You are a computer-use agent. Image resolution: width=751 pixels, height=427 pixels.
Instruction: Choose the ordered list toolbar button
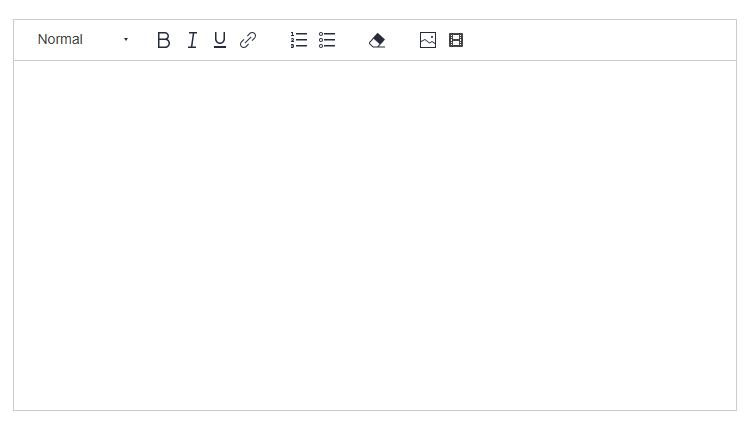point(299,40)
